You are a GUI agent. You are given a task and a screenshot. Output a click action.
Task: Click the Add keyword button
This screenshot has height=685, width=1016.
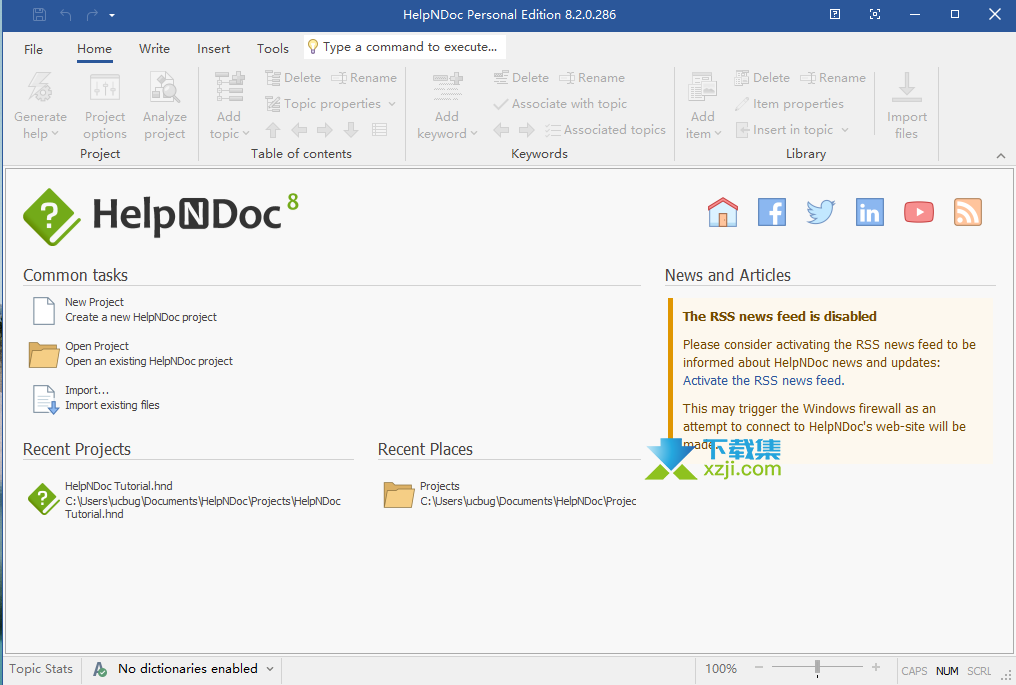point(447,106)
